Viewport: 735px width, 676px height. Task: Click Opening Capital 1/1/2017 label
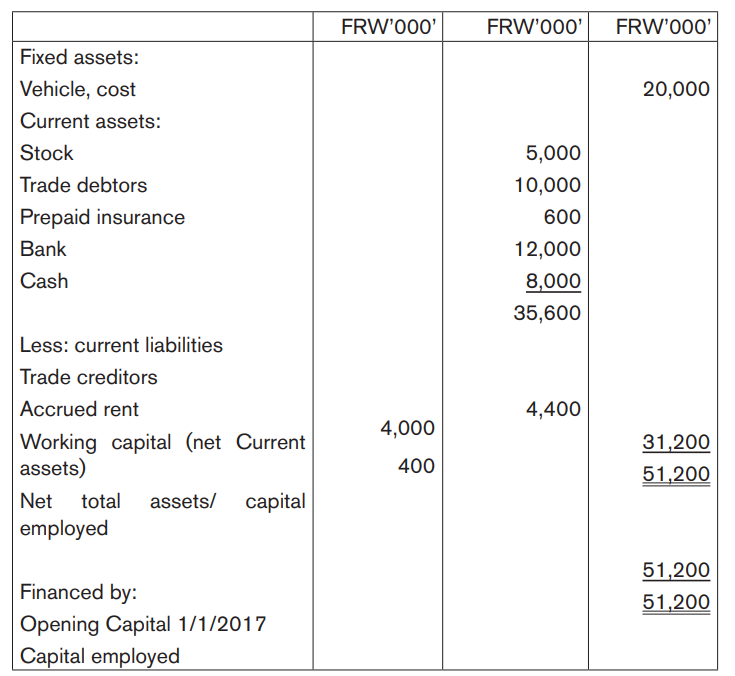click(143, 624)
